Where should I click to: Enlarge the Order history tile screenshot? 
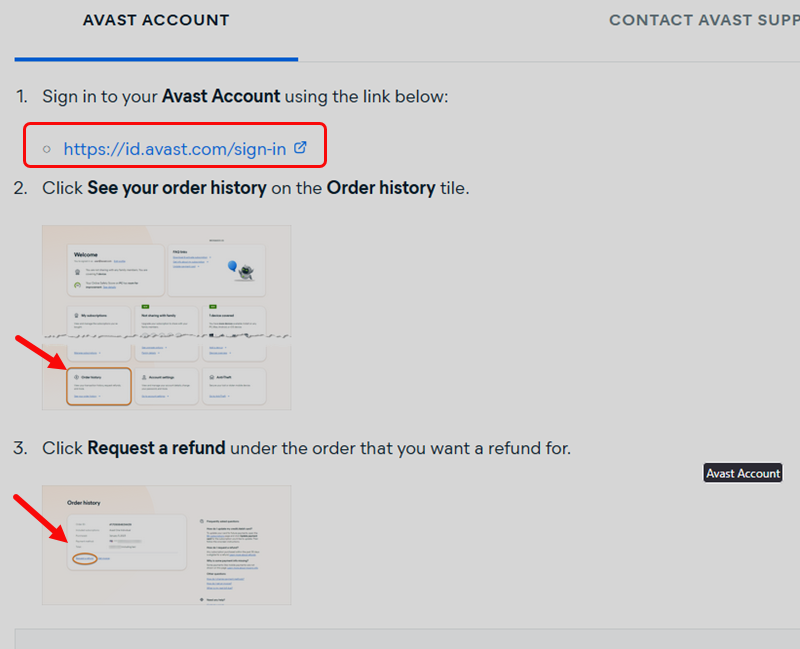click(167, 317)
